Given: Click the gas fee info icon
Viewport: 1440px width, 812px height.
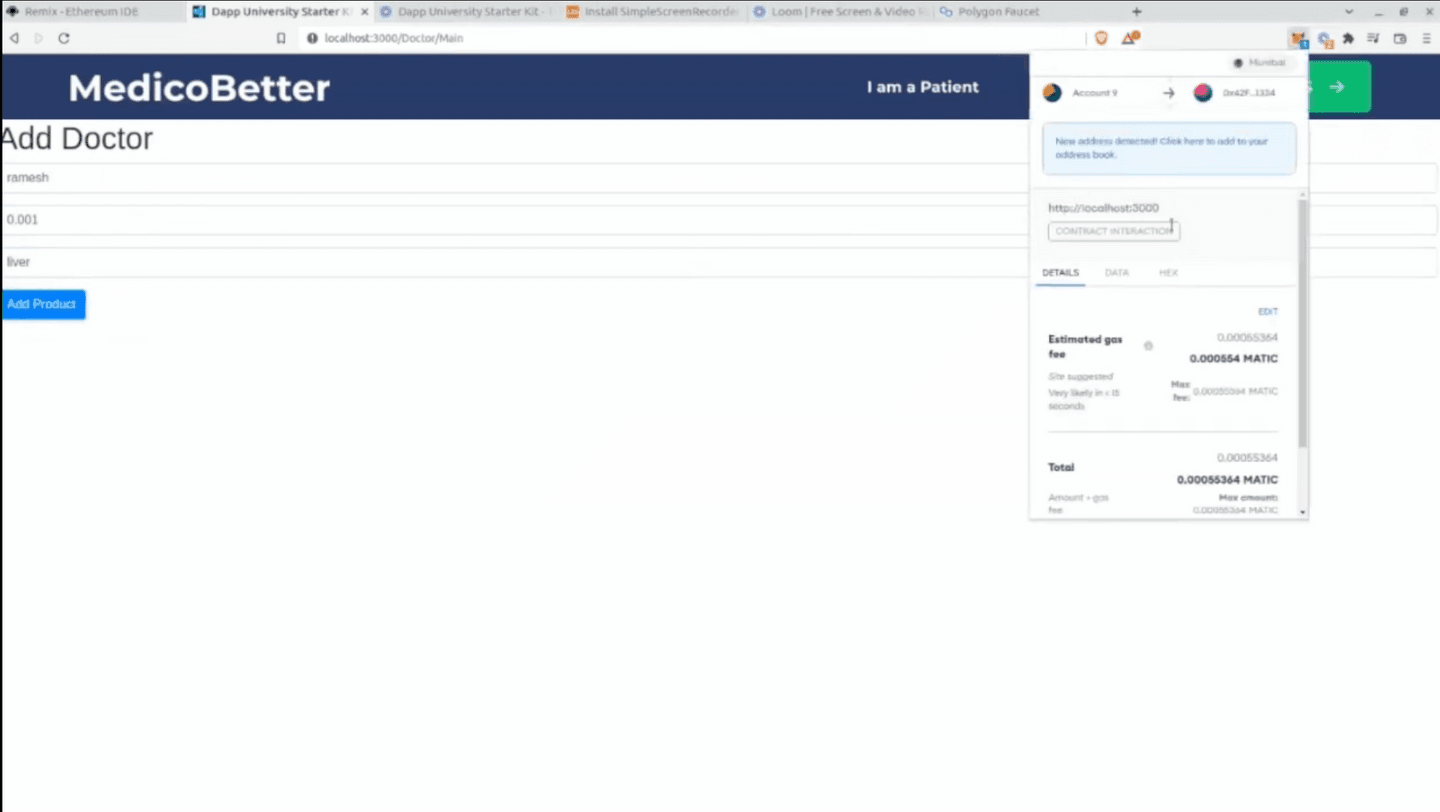Looking at the screenshot, I should click(1148, 346).
